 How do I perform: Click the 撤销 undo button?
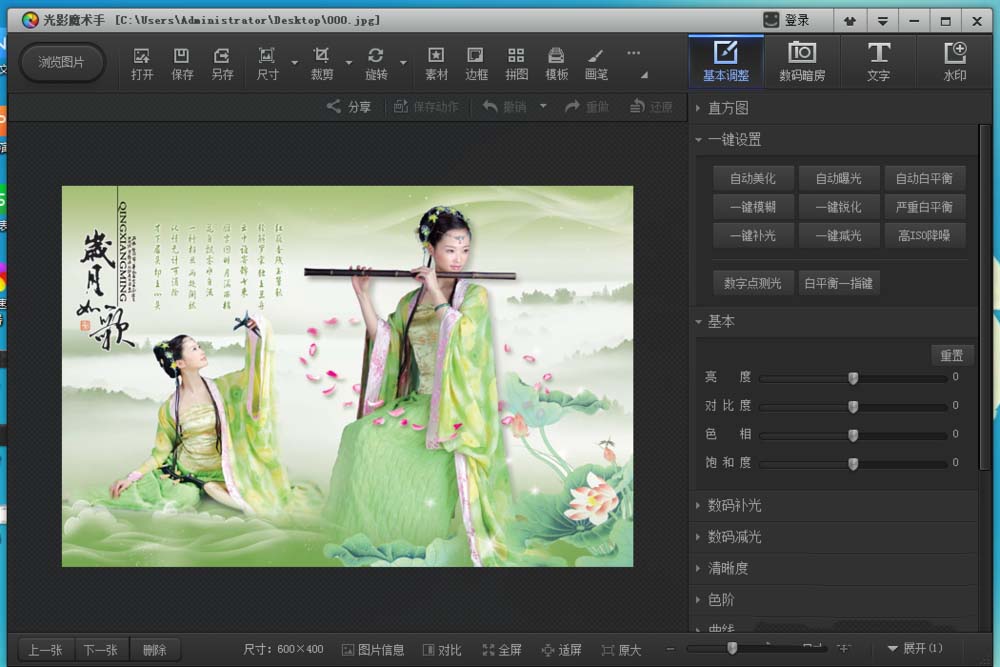(x=504, y=106)
